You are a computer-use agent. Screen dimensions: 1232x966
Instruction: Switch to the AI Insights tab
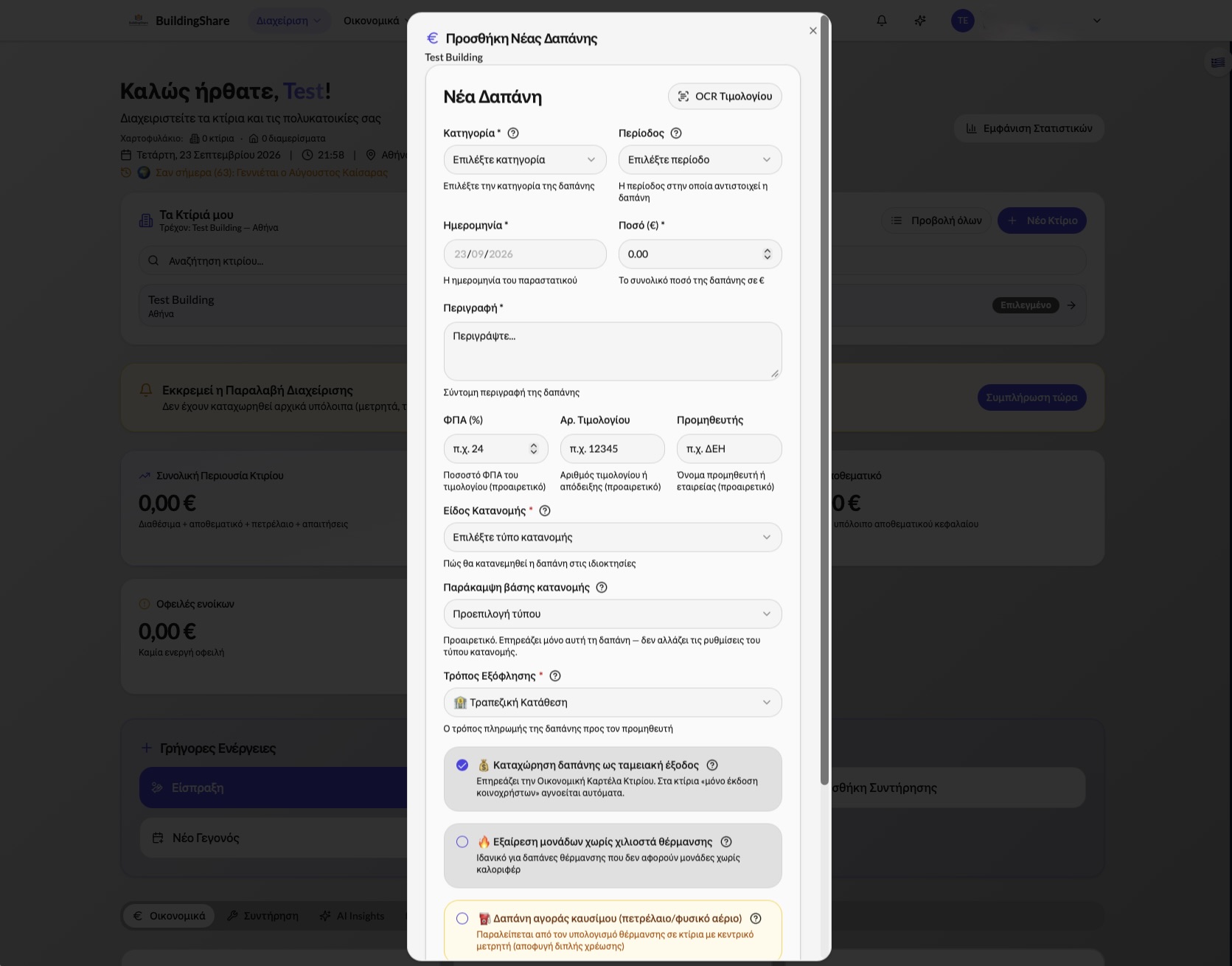point(352,916)
